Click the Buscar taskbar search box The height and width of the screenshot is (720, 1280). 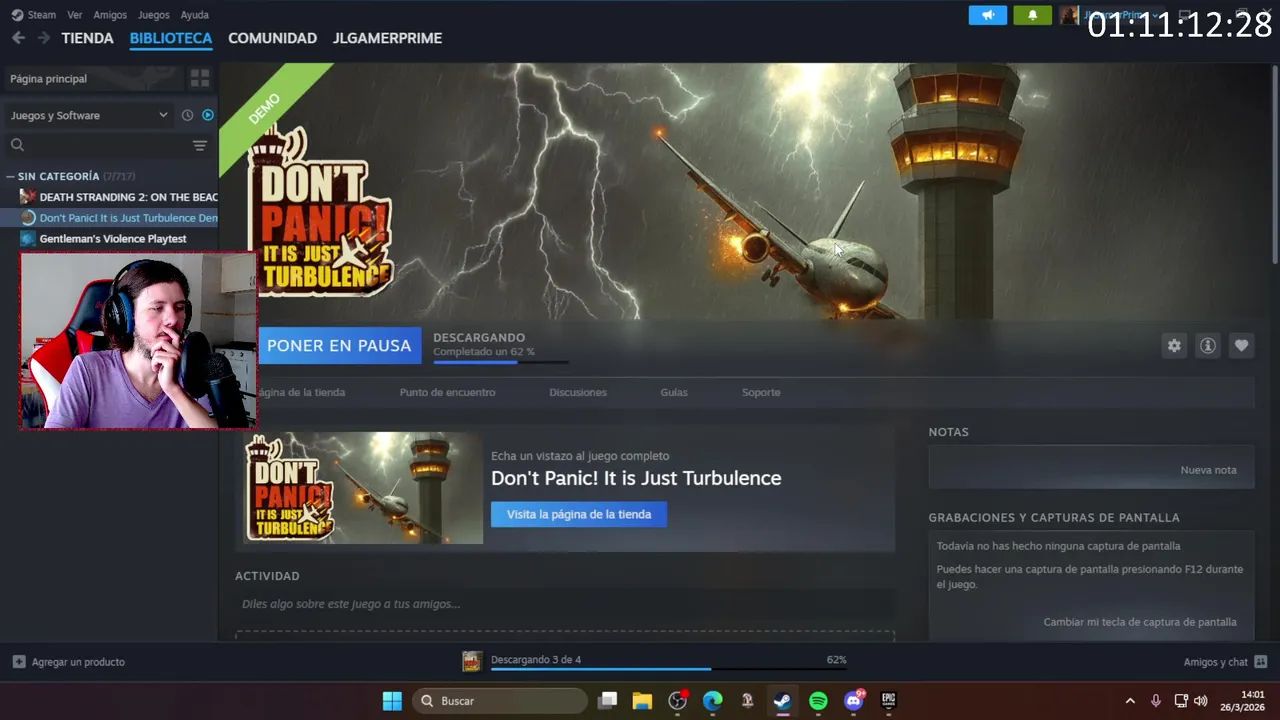coord(501,701)
